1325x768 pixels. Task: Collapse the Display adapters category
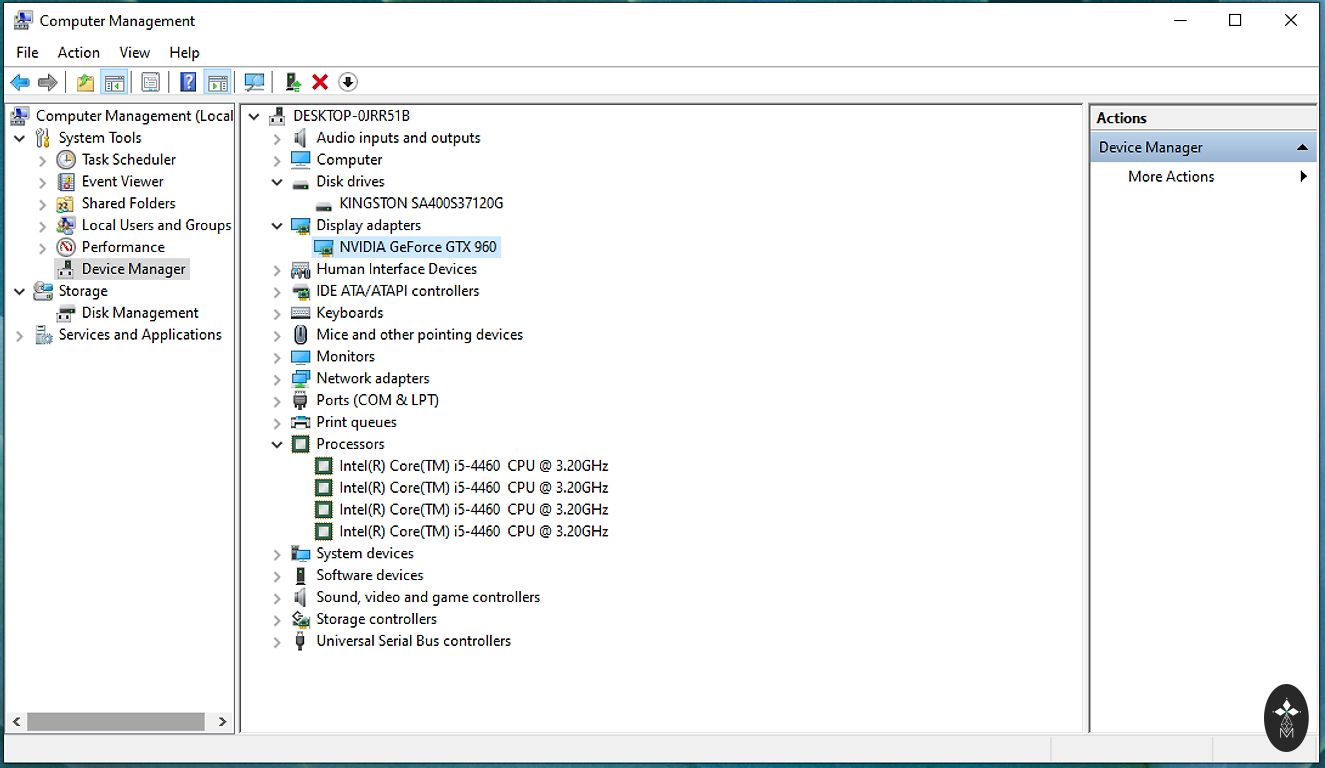click(x=277, y=226)
